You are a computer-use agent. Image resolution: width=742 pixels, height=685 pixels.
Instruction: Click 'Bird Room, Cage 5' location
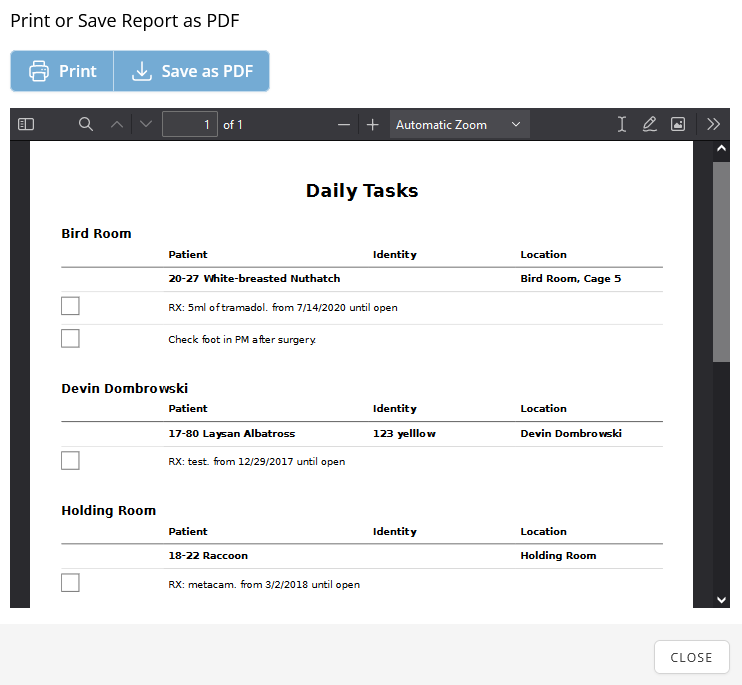coord(571,279)
